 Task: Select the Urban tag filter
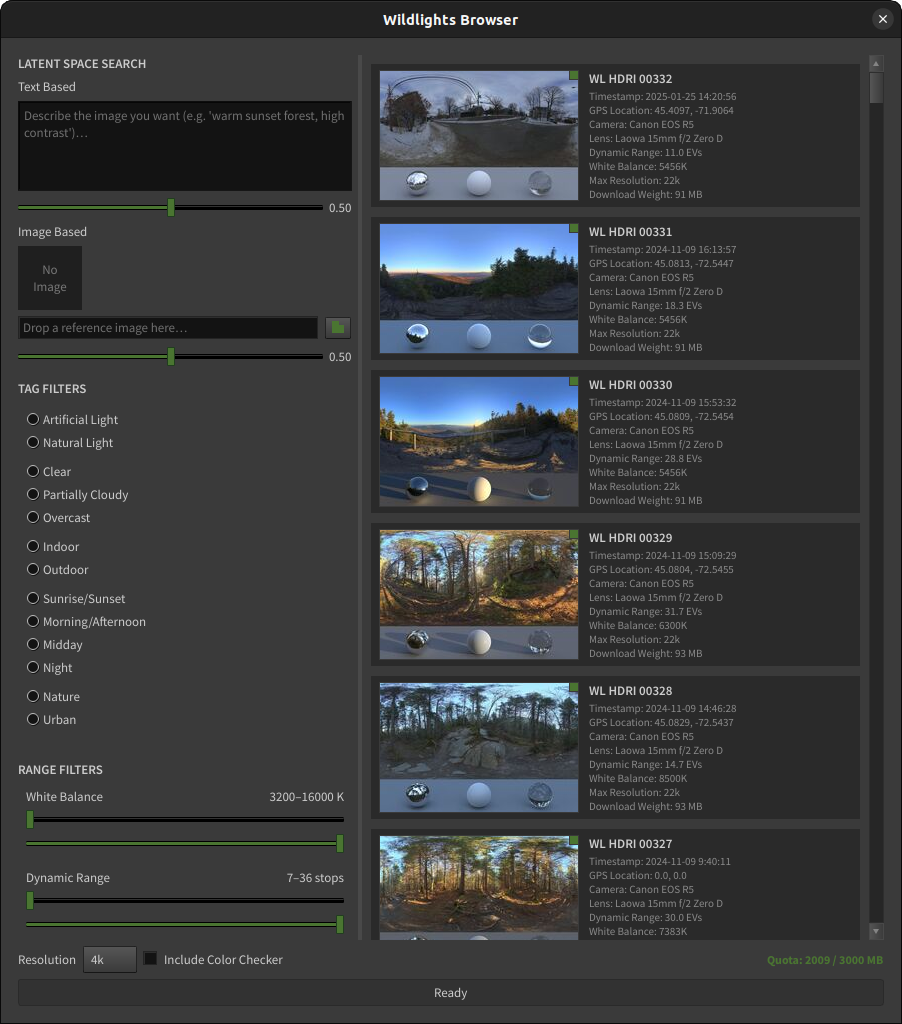tap(52, 718)
